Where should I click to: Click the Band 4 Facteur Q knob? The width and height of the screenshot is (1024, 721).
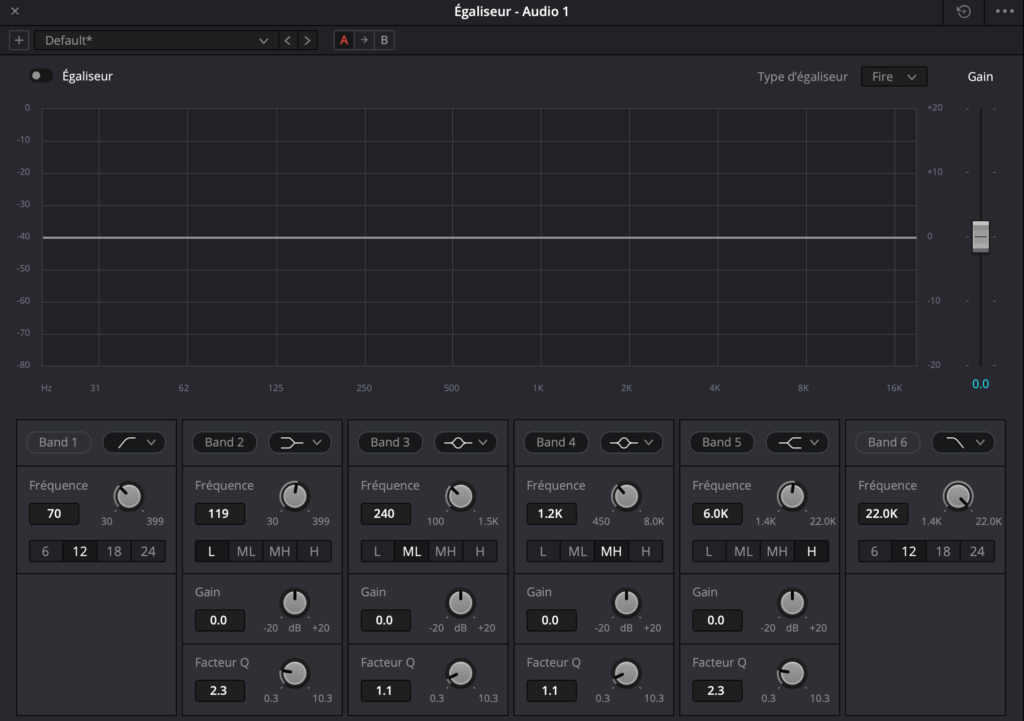tap(626, 673)
